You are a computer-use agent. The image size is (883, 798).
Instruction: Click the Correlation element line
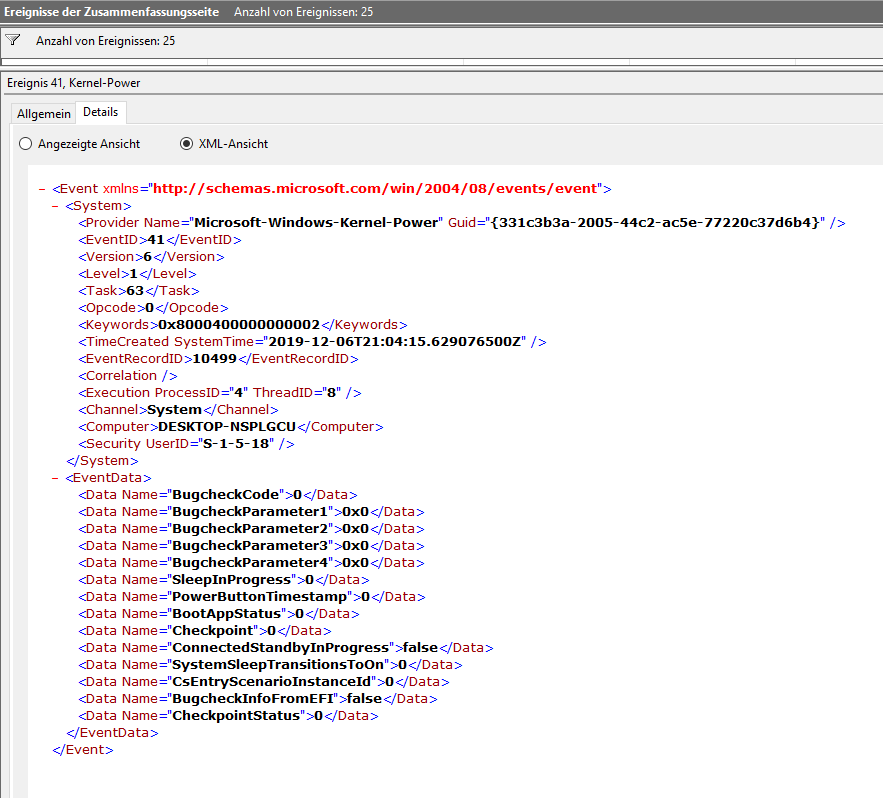click(128, 376)
